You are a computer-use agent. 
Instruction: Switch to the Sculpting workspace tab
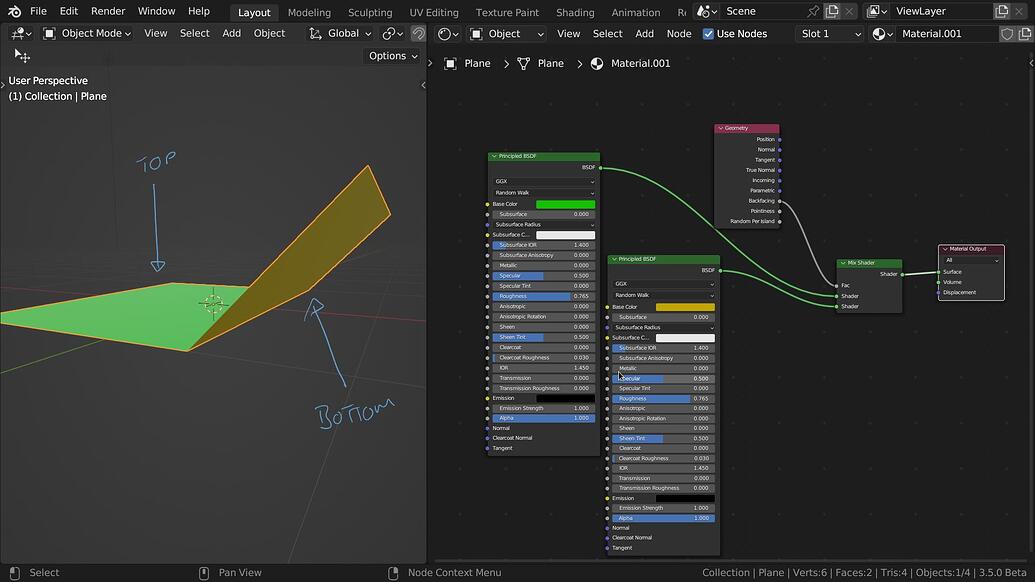click(370, 13)
